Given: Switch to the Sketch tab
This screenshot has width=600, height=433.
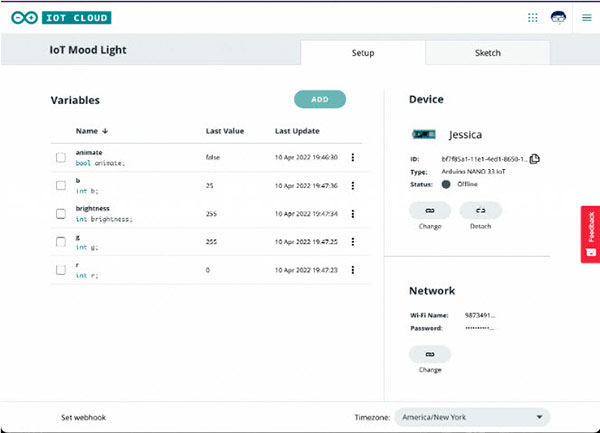Looking at the screenshot, I should pos(487,53).
